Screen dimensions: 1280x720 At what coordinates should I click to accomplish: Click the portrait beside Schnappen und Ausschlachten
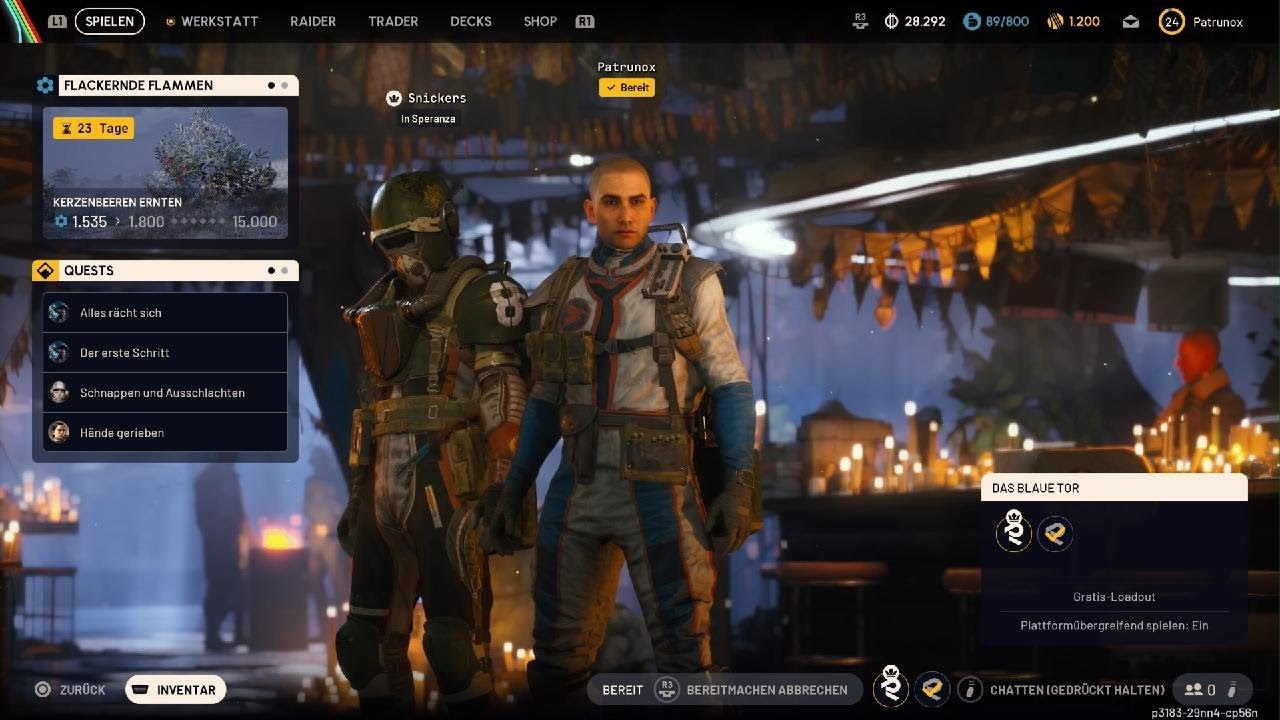(59, 393)
